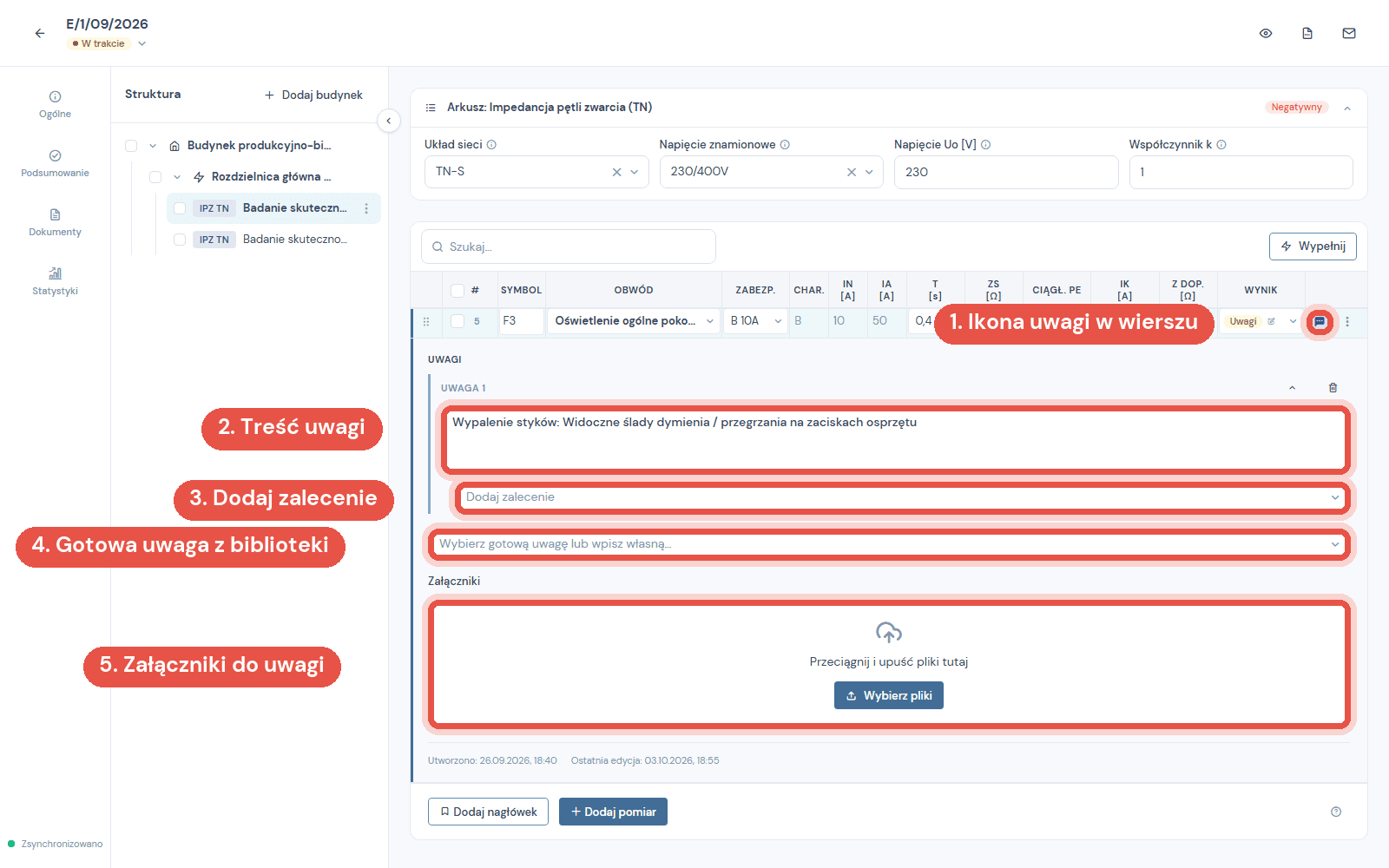Open row F3 more options menu
The height and width of the screenshot is (868, 1389).
coord(1347,321)
